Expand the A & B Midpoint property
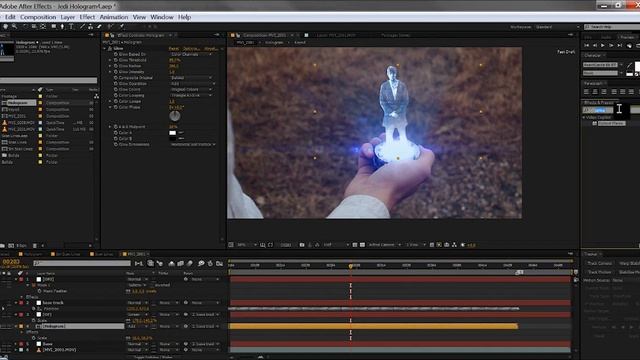 coord(110,127)
